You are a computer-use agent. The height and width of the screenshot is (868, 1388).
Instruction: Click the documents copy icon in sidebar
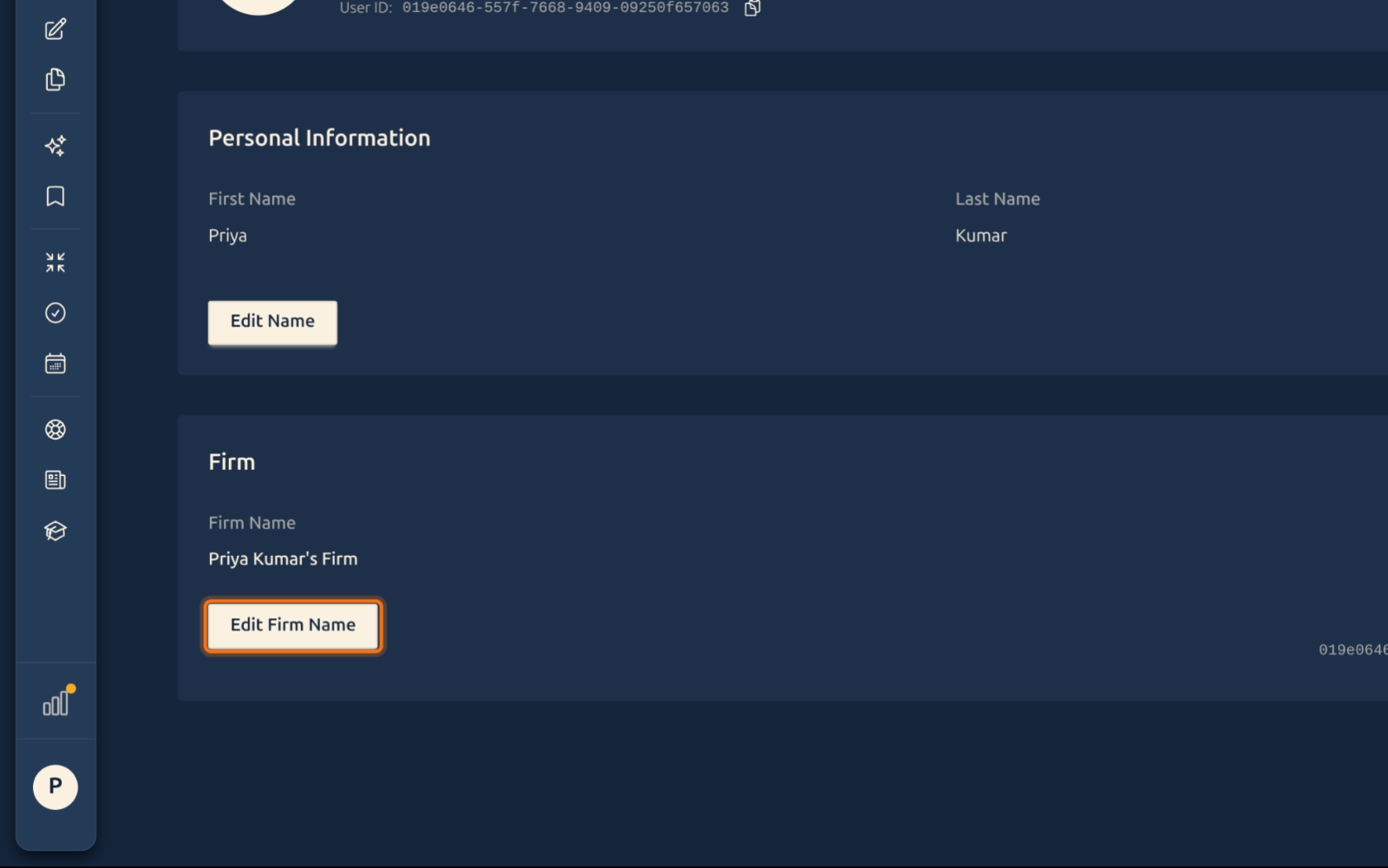[56, 80]
